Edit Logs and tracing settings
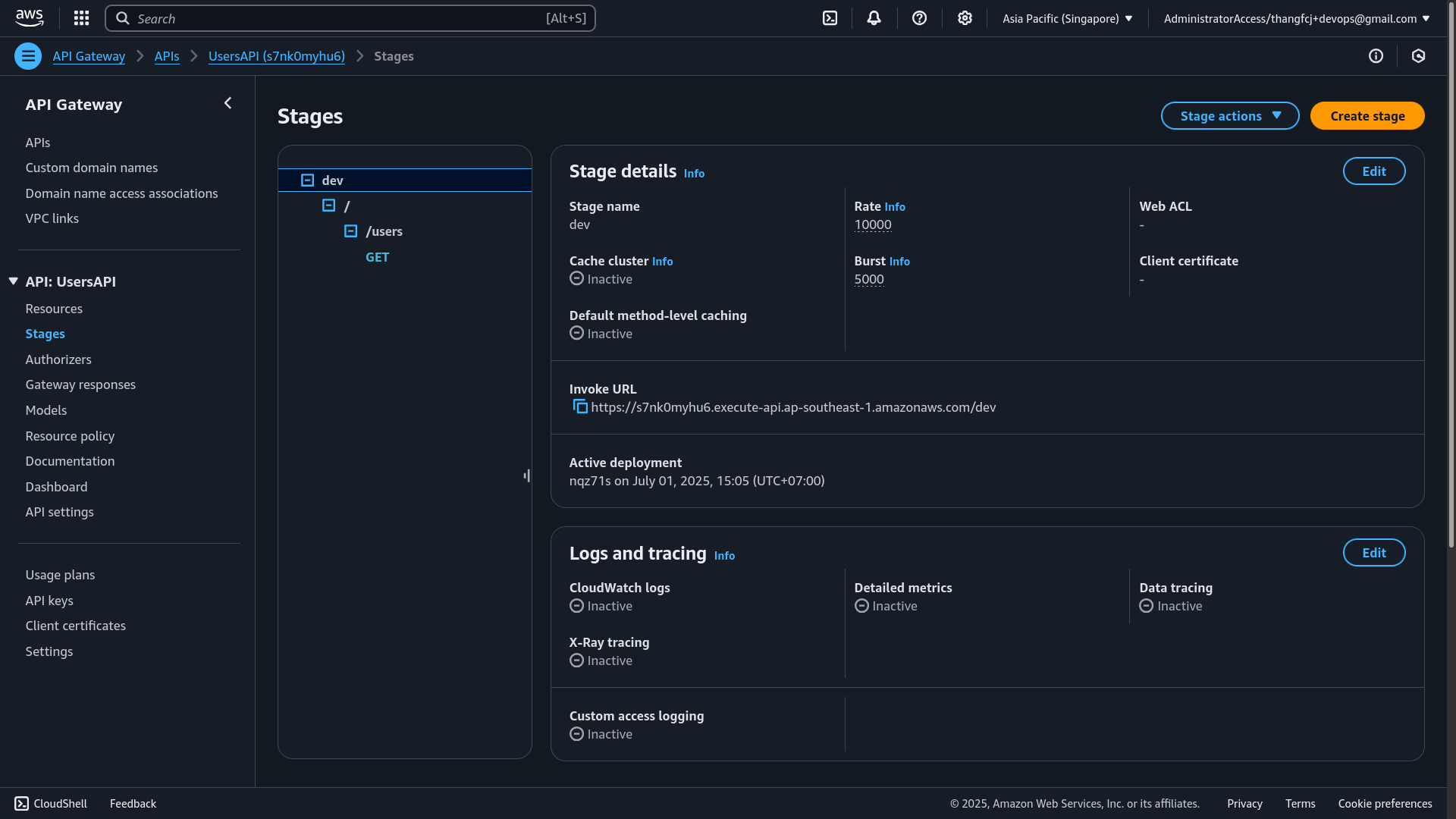Image resolution: width=1456 pixels, height=819 pixels. (1374, 553)
